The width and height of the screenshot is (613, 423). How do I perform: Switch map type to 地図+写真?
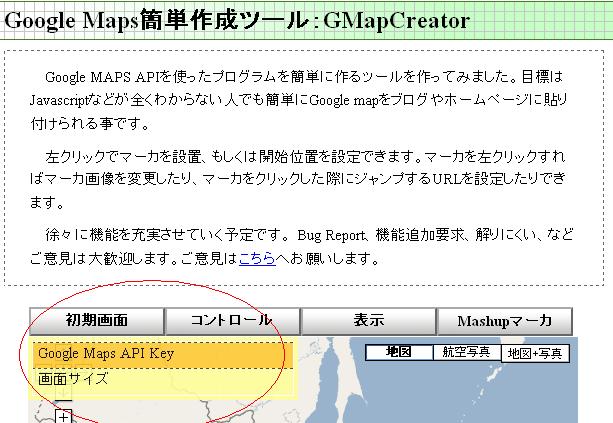click(535, 354)
